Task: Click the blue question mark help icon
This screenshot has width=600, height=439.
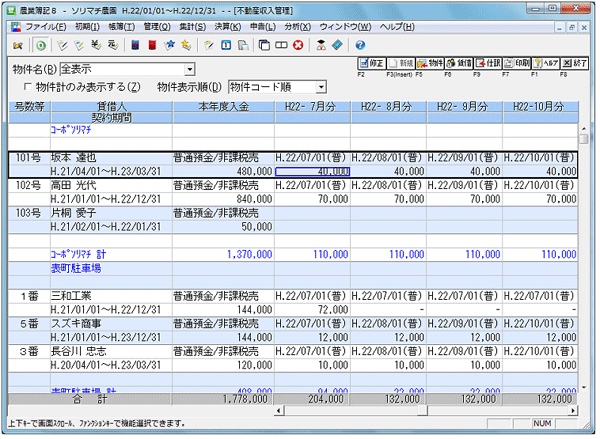Action: point(359,46)
